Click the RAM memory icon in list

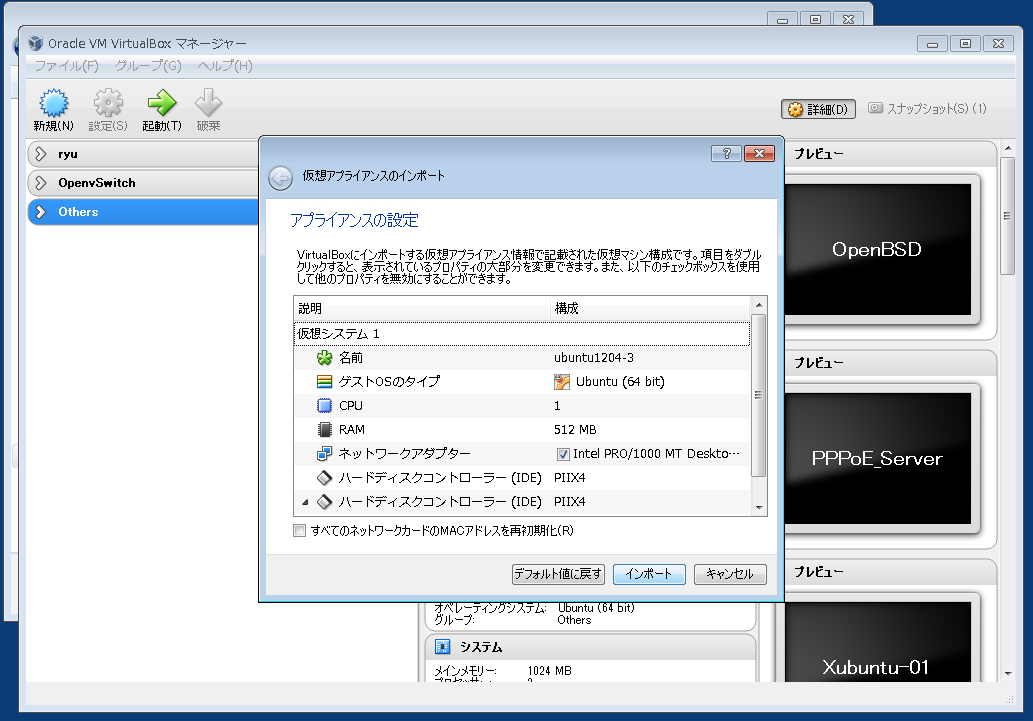pos(324,430)
